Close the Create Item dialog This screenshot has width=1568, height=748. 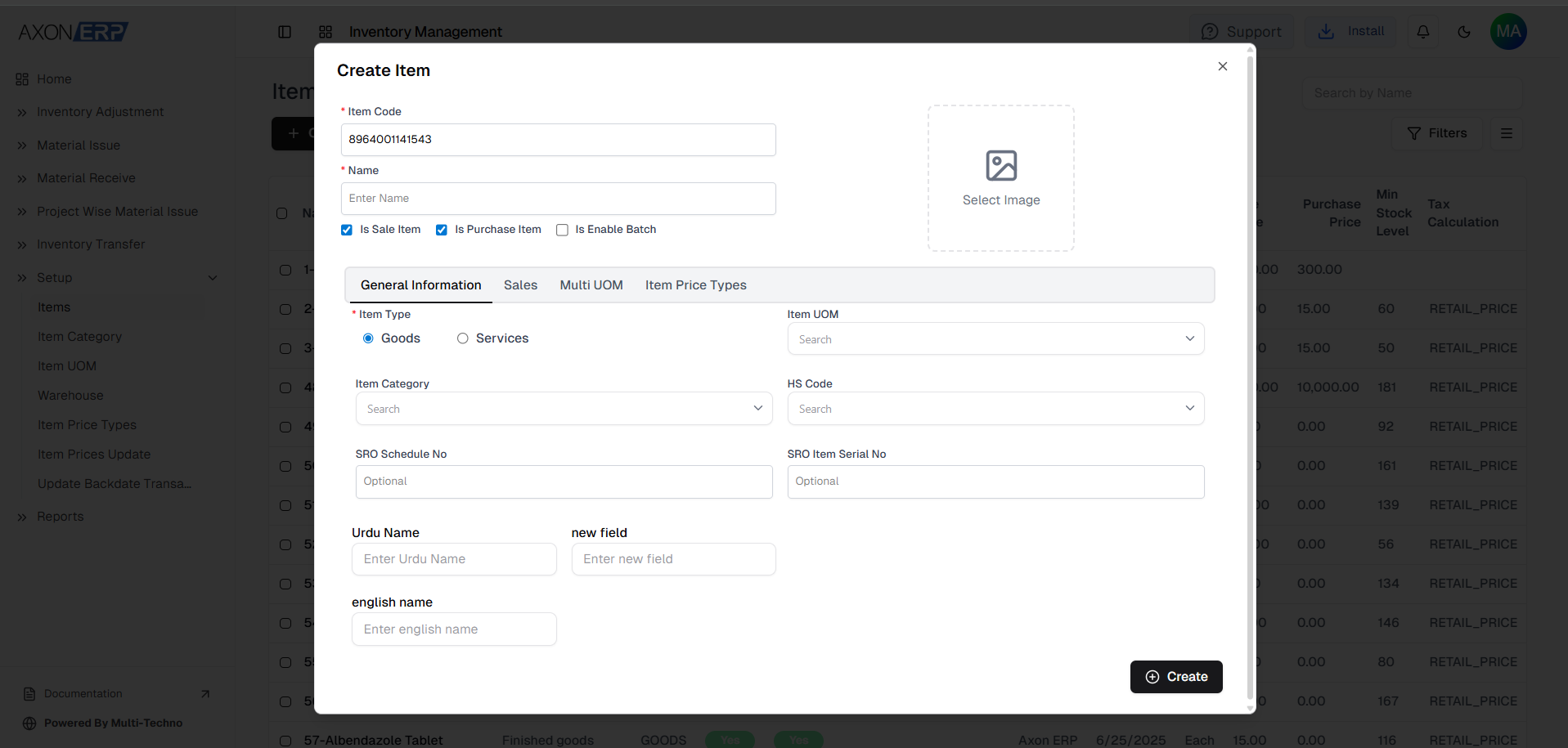[1222, 66]
